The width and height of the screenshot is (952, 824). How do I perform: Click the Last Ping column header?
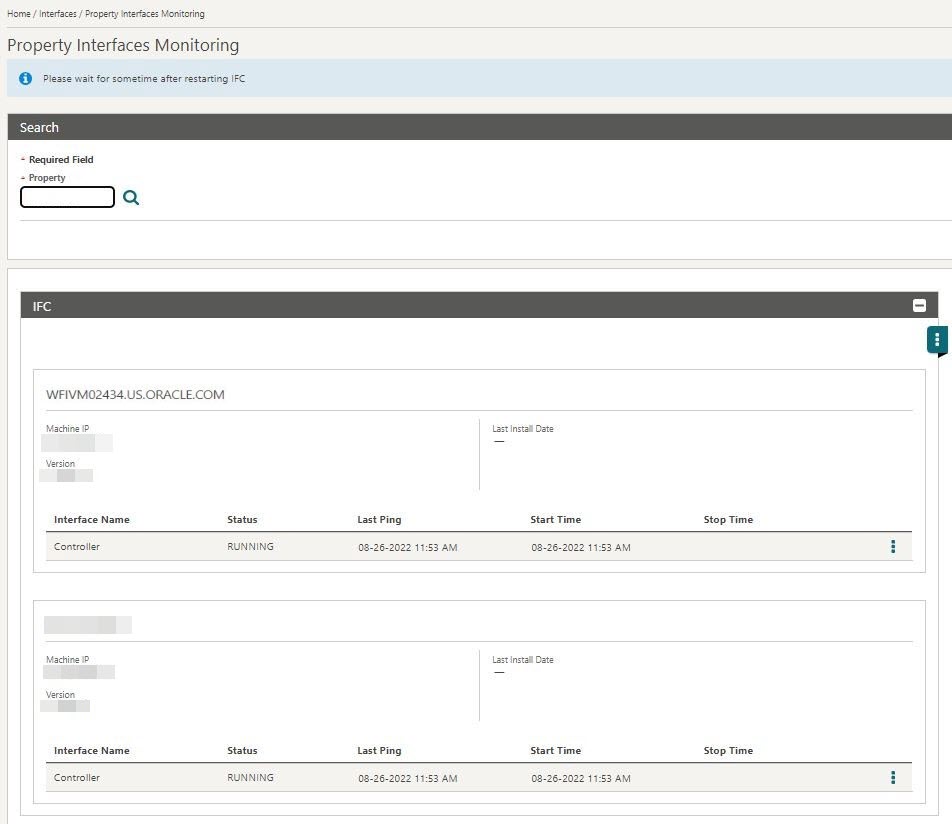click(379, 519)
